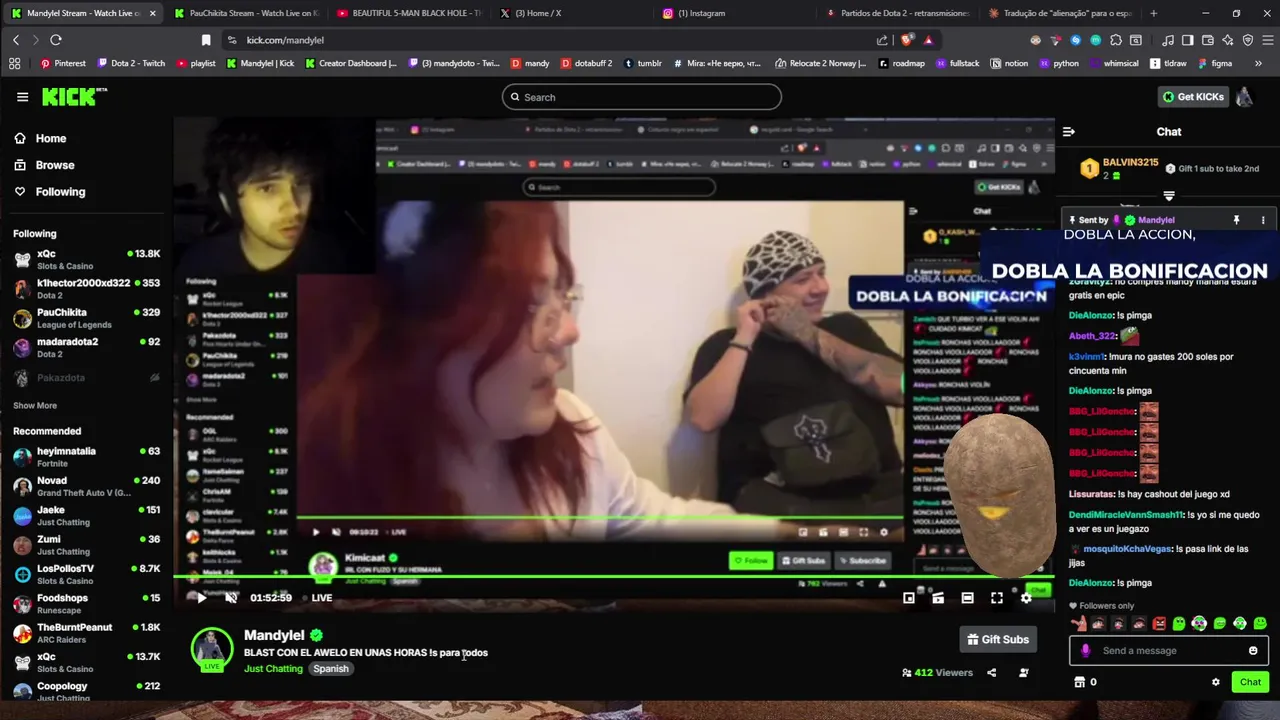The width and height of the screenshot is (1280, 720).
Task: Focus the Send a message field
Action: click(1169, 651)
